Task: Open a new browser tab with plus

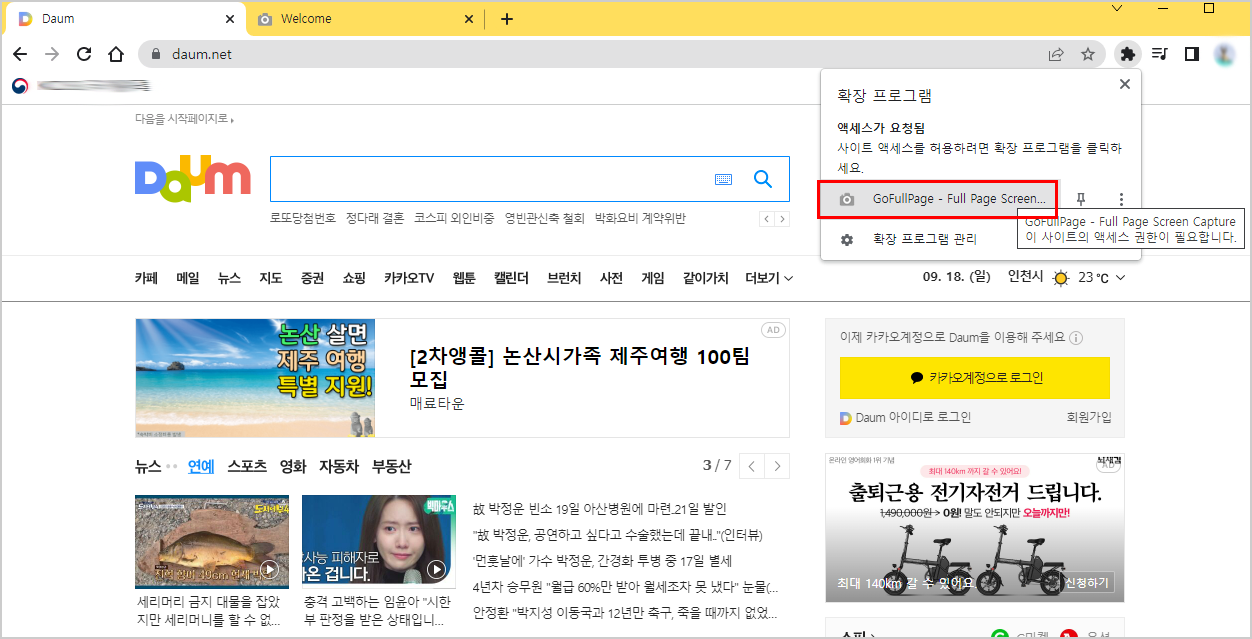Action: [507, 19]
